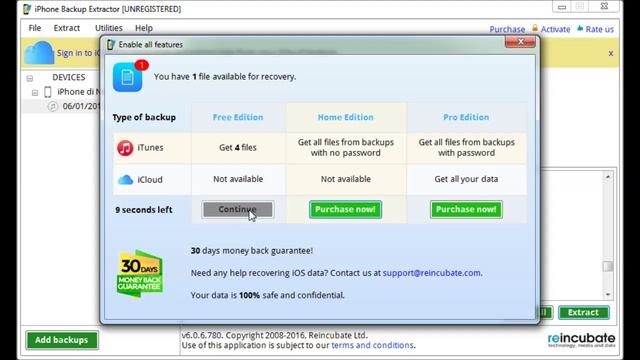640x360 pixels.
Task: Click the scrollbar thumb in right panel
Action: tap(608, 267)
